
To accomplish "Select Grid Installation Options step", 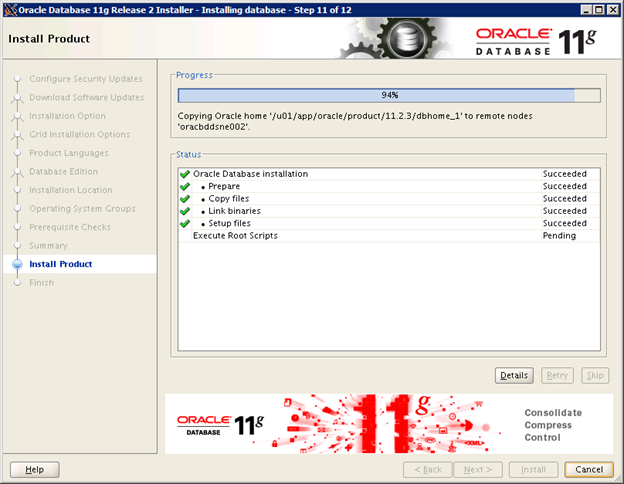I will [80, 134].
